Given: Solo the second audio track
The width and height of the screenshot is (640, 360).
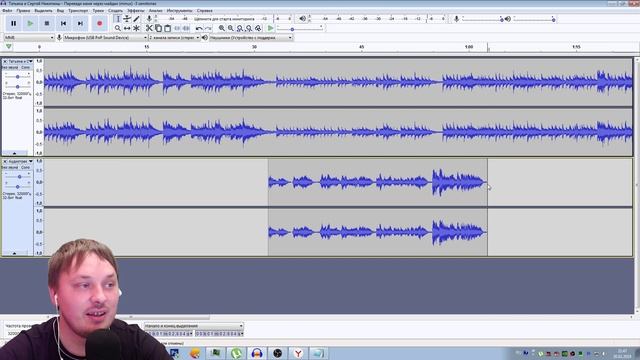Looking at the screenshot, I should pyautogui.click(x=26, y=167).
